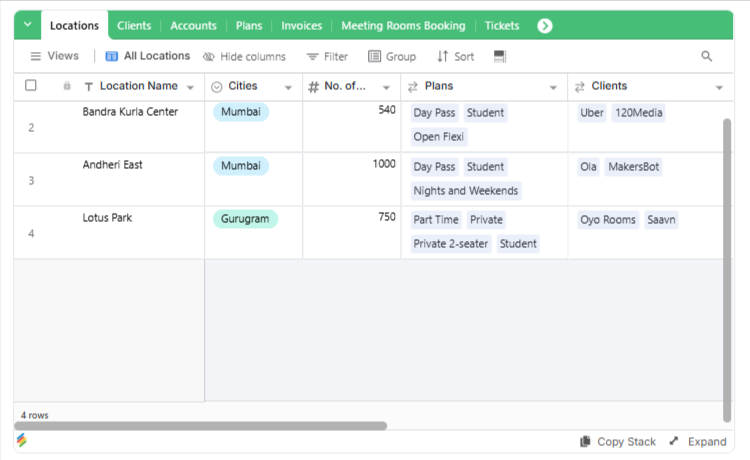Switch to the Plans tab
Screen dimensions: 750x460
(249, 26)
